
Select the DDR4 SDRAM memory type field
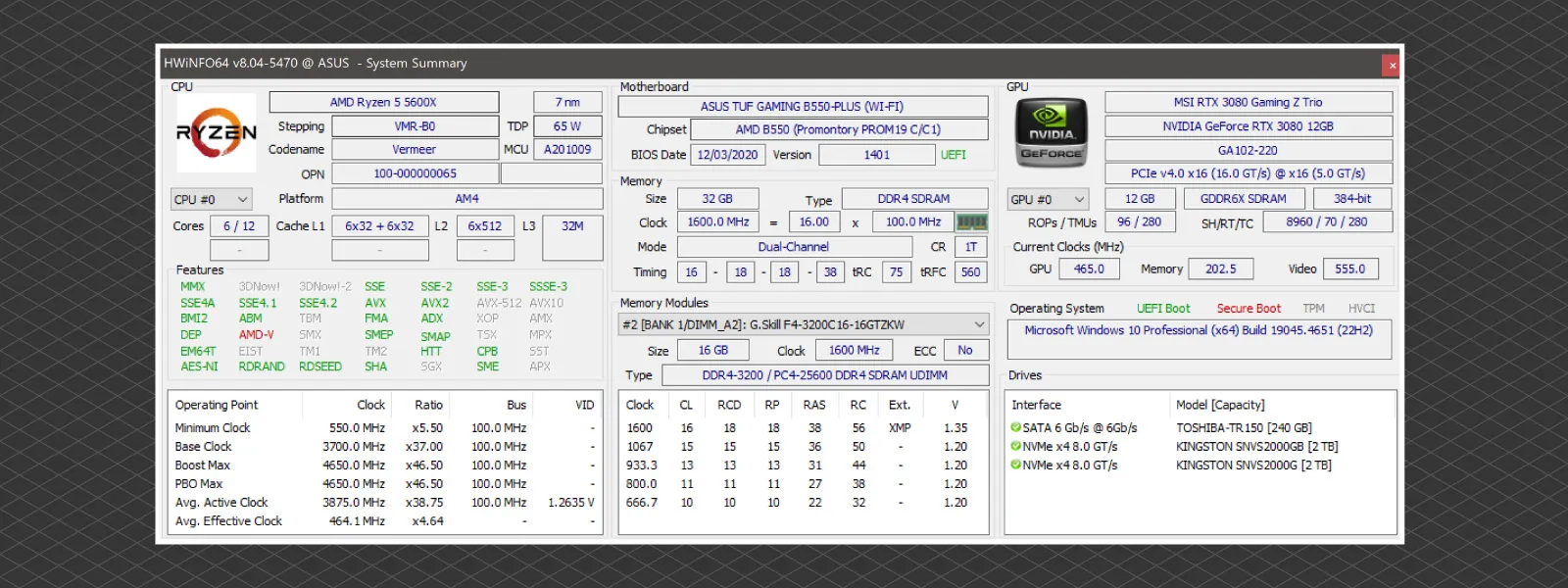(914, 198)
